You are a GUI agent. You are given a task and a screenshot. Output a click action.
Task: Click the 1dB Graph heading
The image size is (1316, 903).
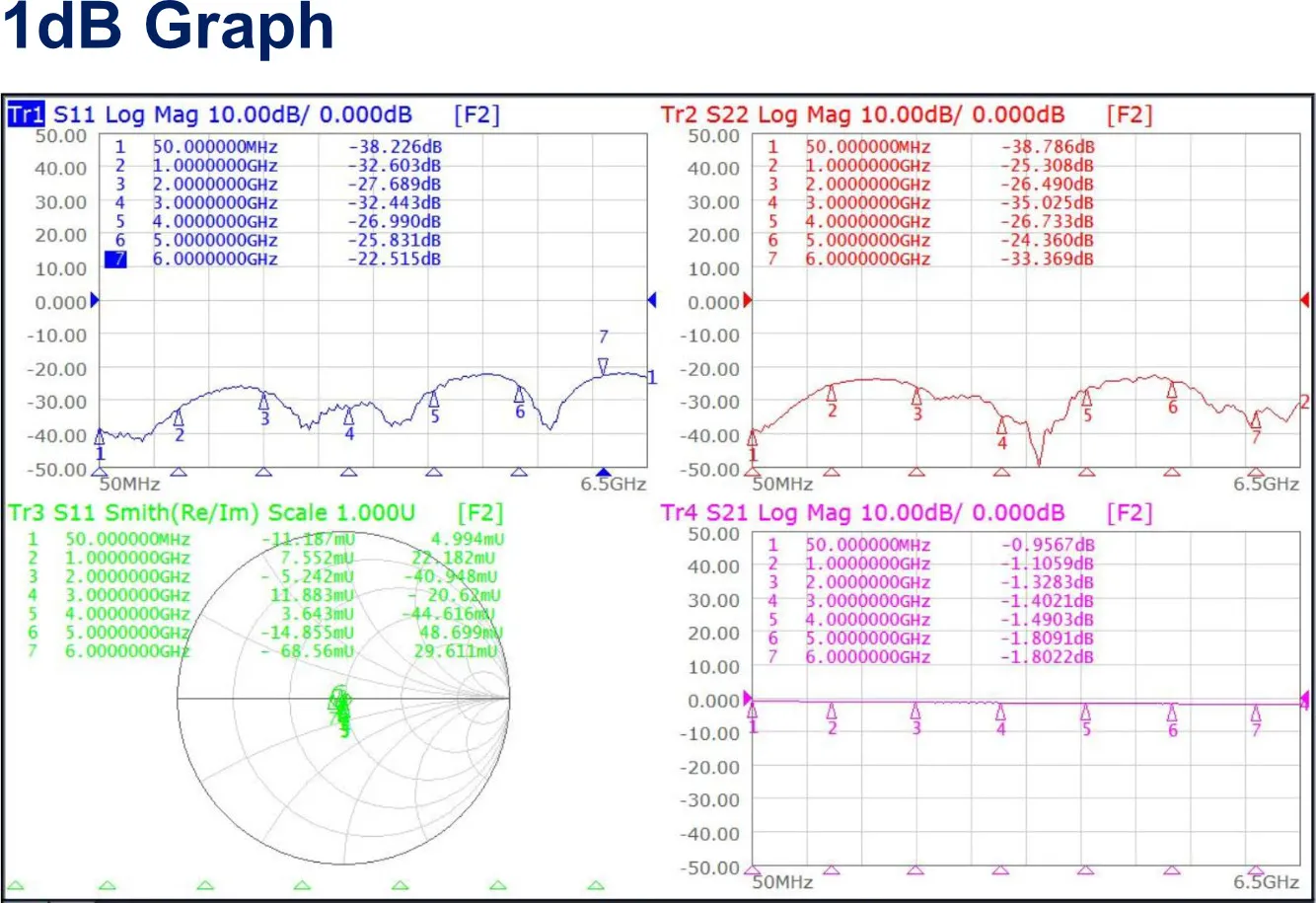point(169,28)
